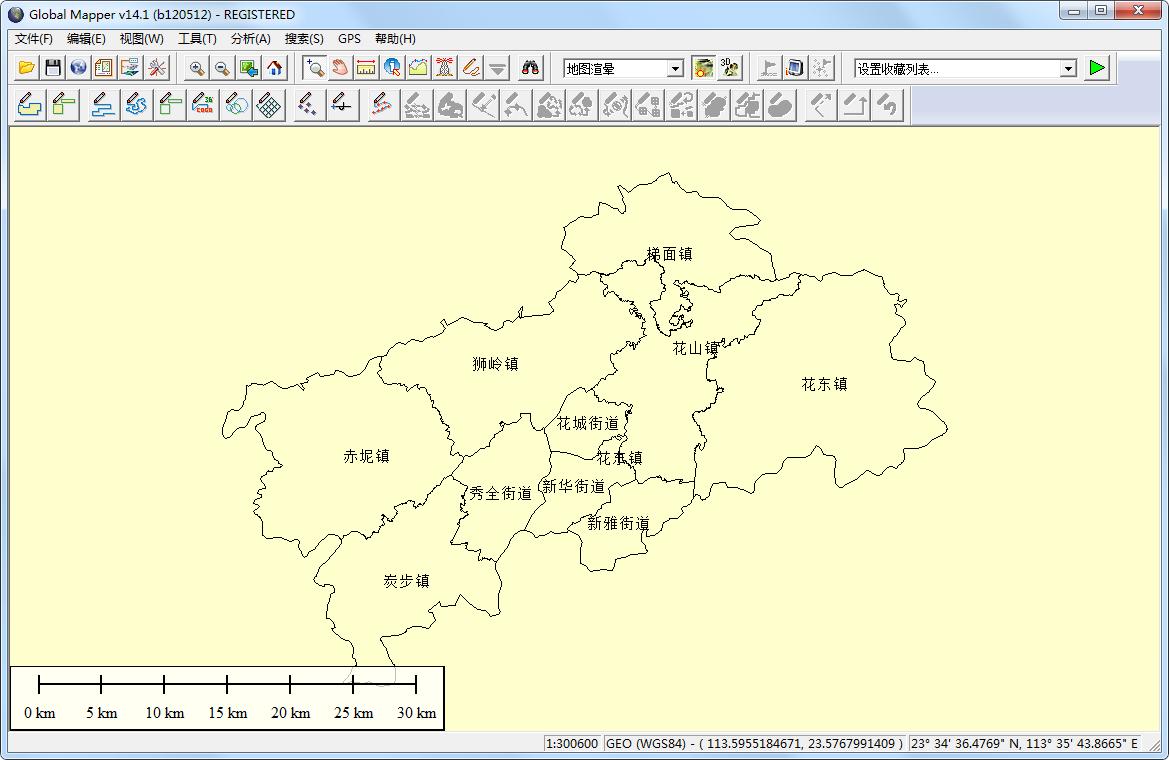Click the Zoom In magnifier icon

point(197,68)
